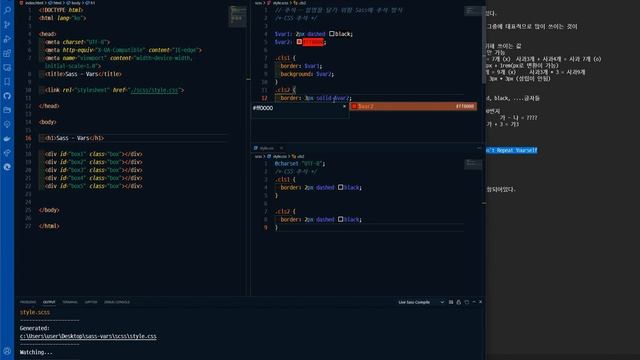Open the Live Sass Compile output dropdown
The image size is (640, 360).
[421, 302]
